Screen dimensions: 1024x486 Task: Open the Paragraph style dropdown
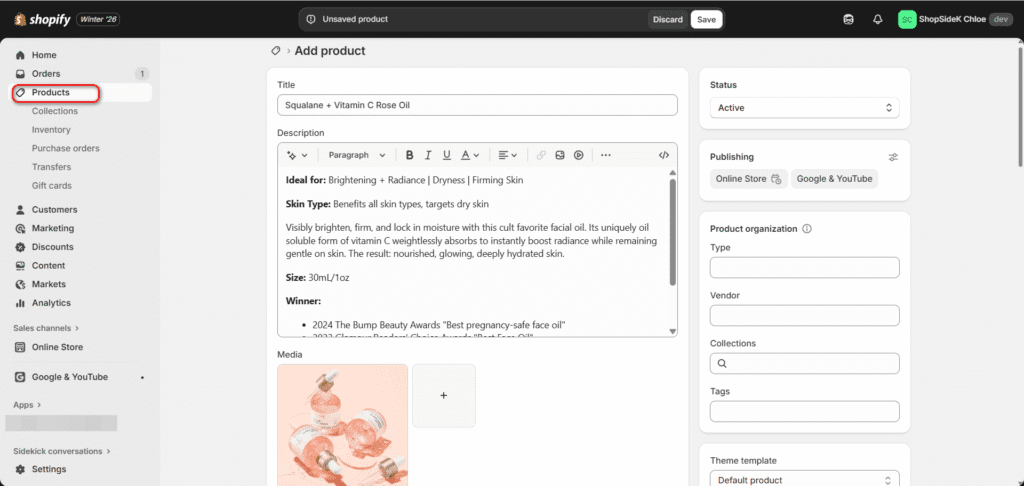pos(357,155)
